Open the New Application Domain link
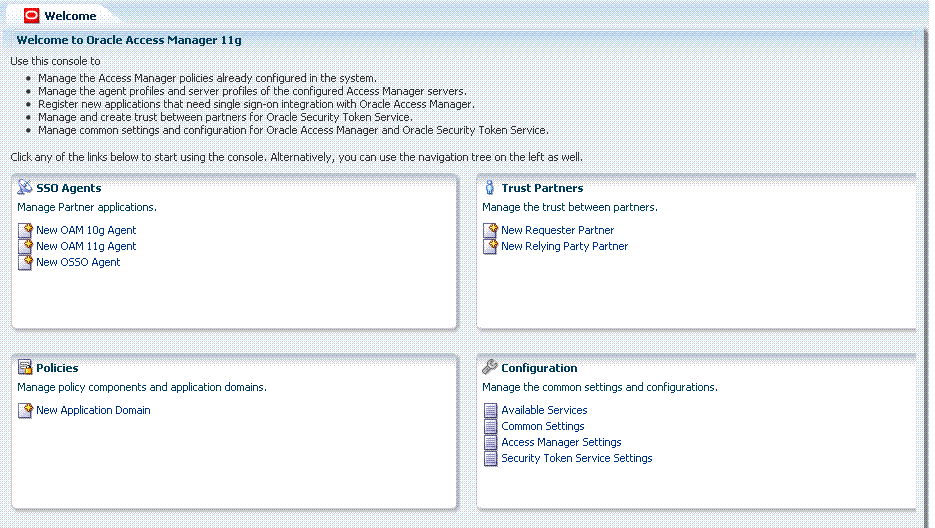The width and height of the screenshot is (935, 528). pos(93,410)
